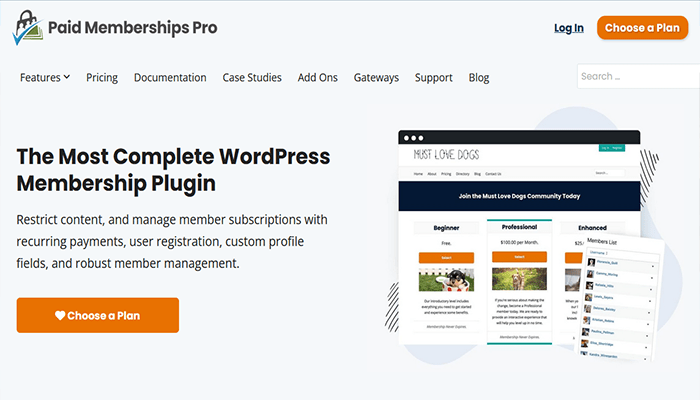Expand the Features menu chevron

pyautogui.click(x=66, y=77)
